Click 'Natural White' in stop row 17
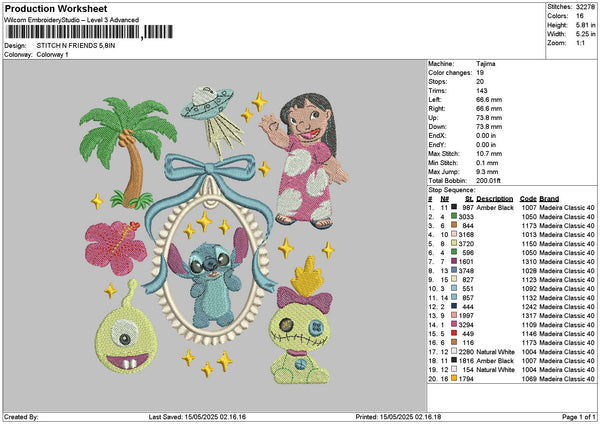 [x=496, y=352]
